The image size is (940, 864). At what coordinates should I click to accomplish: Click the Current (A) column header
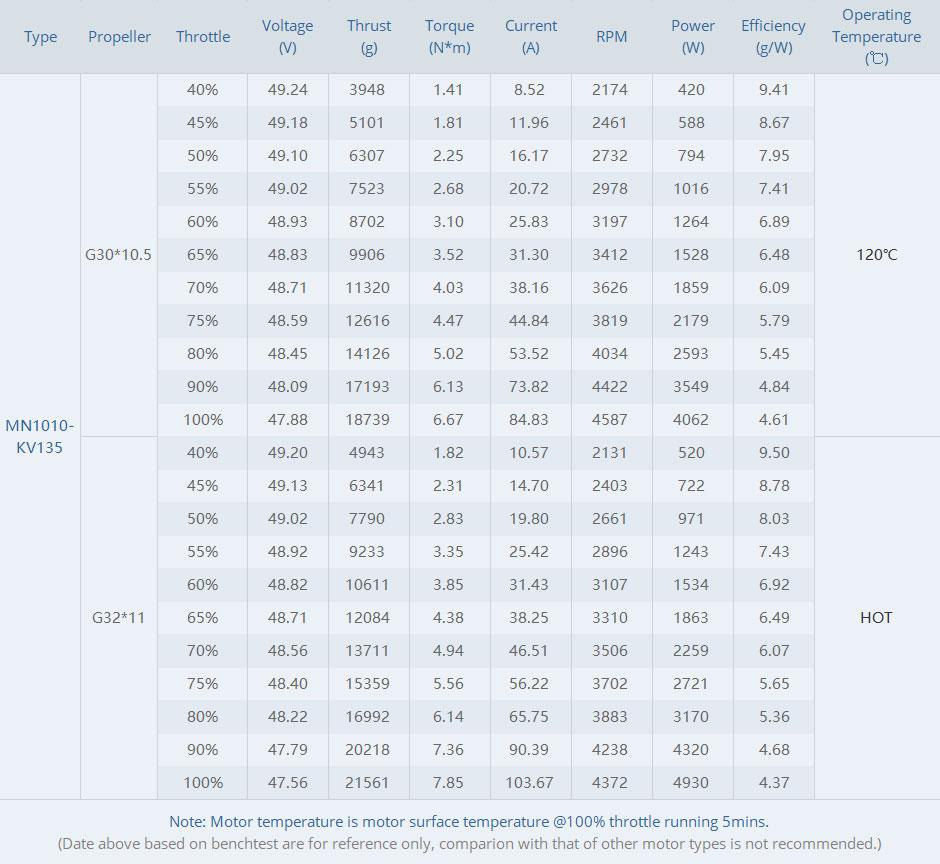click(x=530, y=37)
